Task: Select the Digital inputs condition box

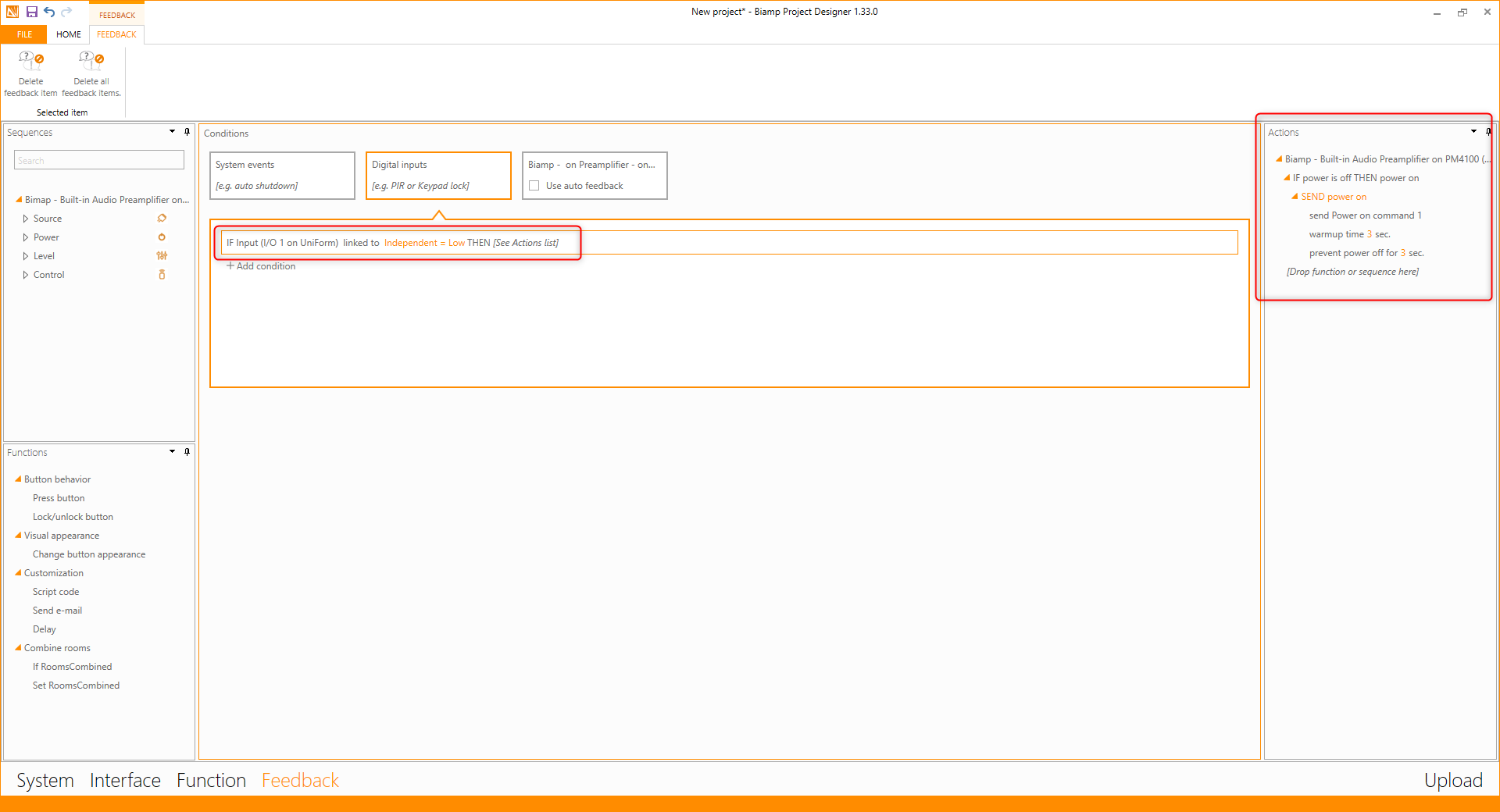Action: 438,176
